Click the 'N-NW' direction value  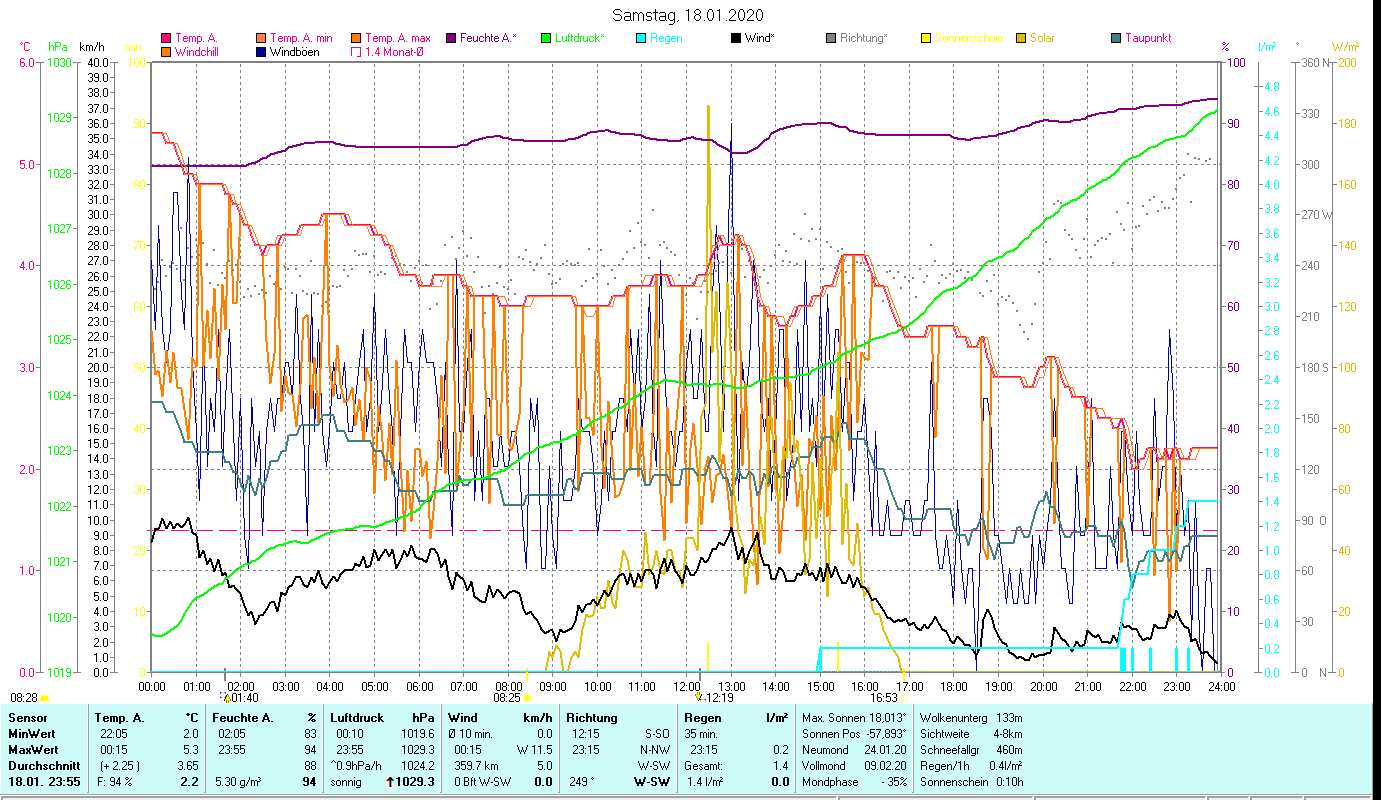[x=655, y=750]
